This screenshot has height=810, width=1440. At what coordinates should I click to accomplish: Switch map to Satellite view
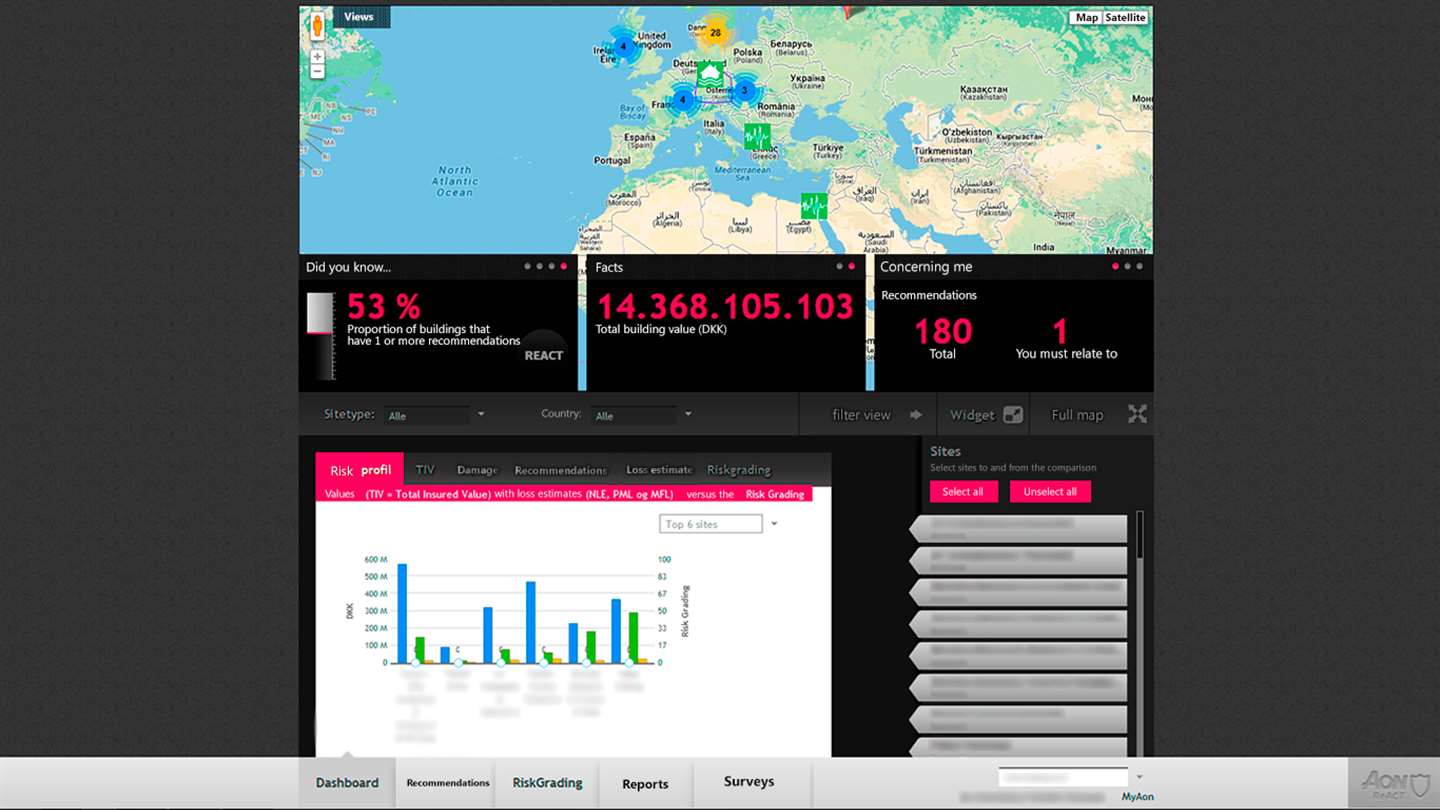click(1125, 18)
